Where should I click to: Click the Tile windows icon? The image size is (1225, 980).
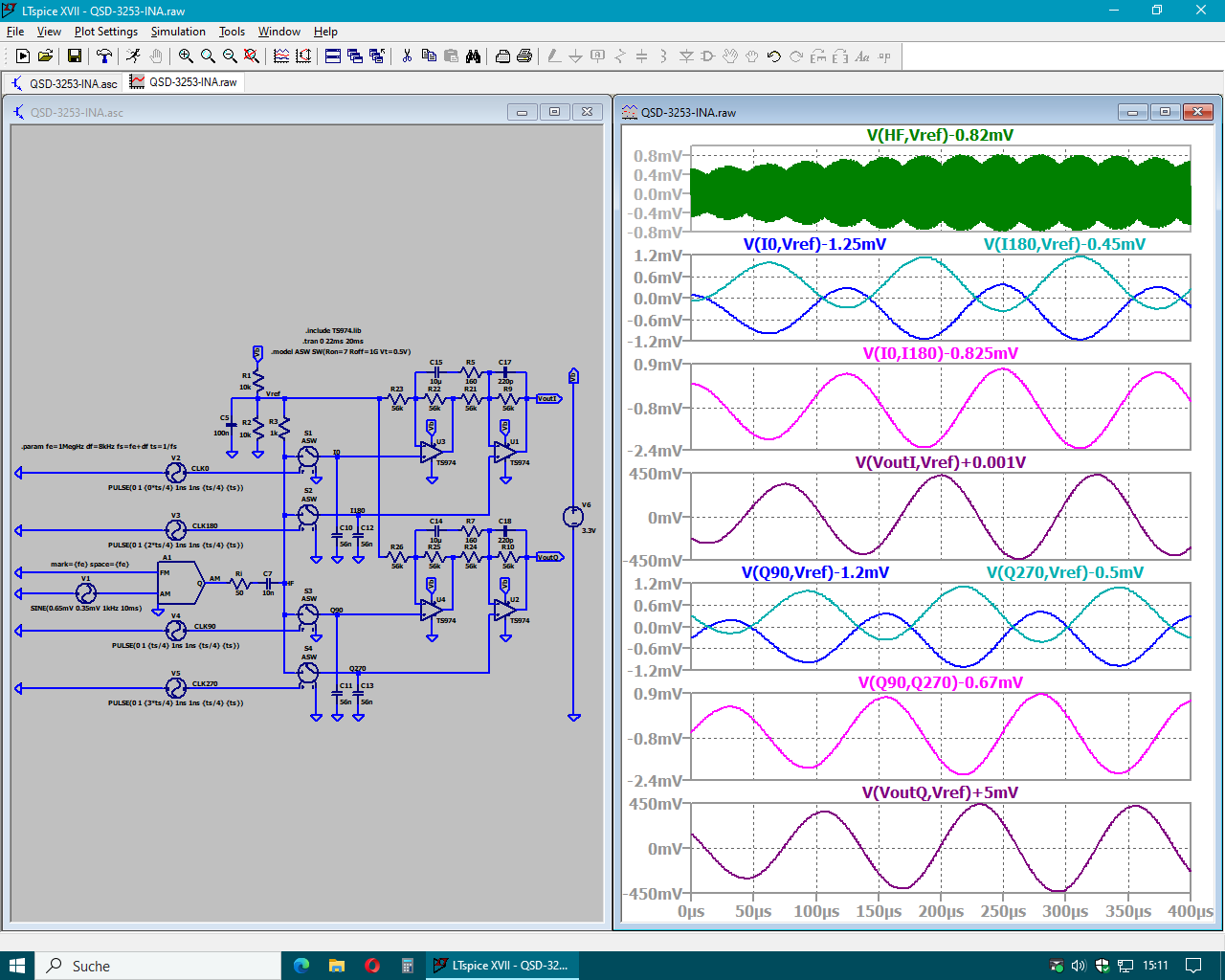click(x=333, y=56)
